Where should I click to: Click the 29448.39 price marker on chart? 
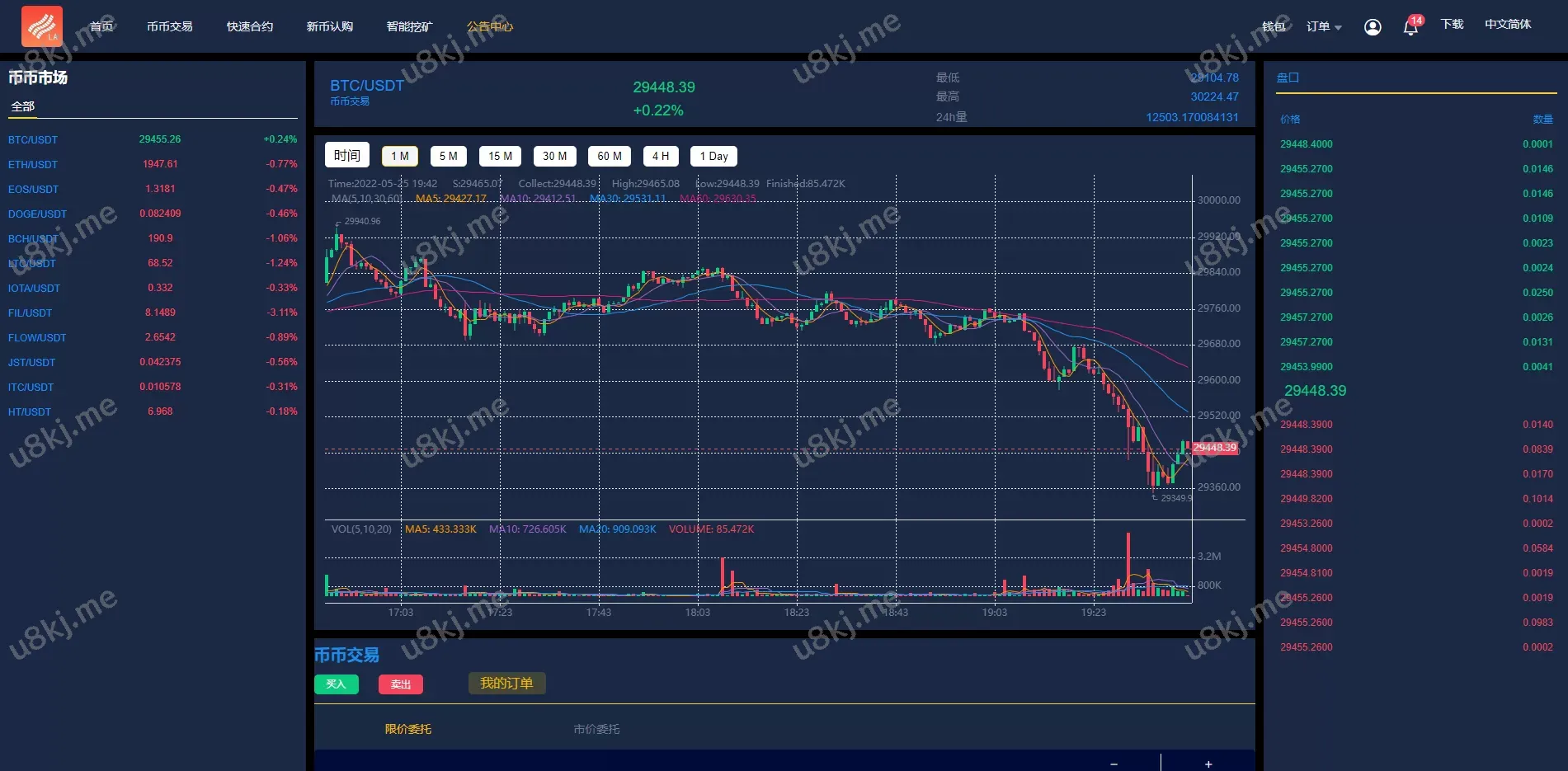(x=1215, y=448)
